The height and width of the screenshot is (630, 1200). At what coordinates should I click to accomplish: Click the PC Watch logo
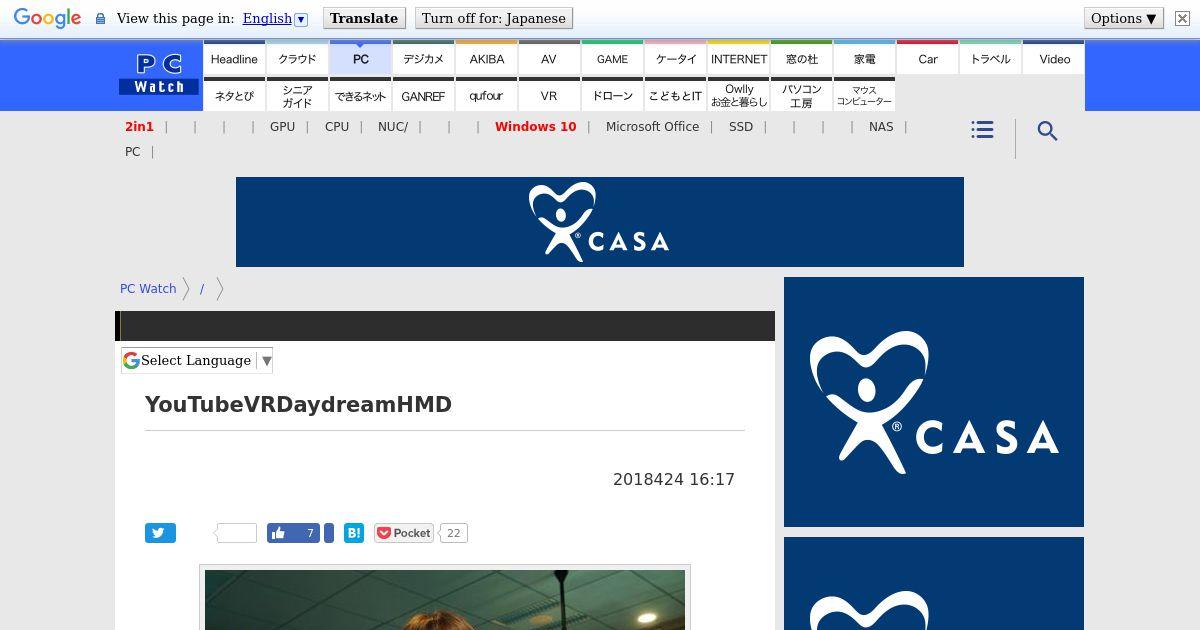click(x=160, y=75)
